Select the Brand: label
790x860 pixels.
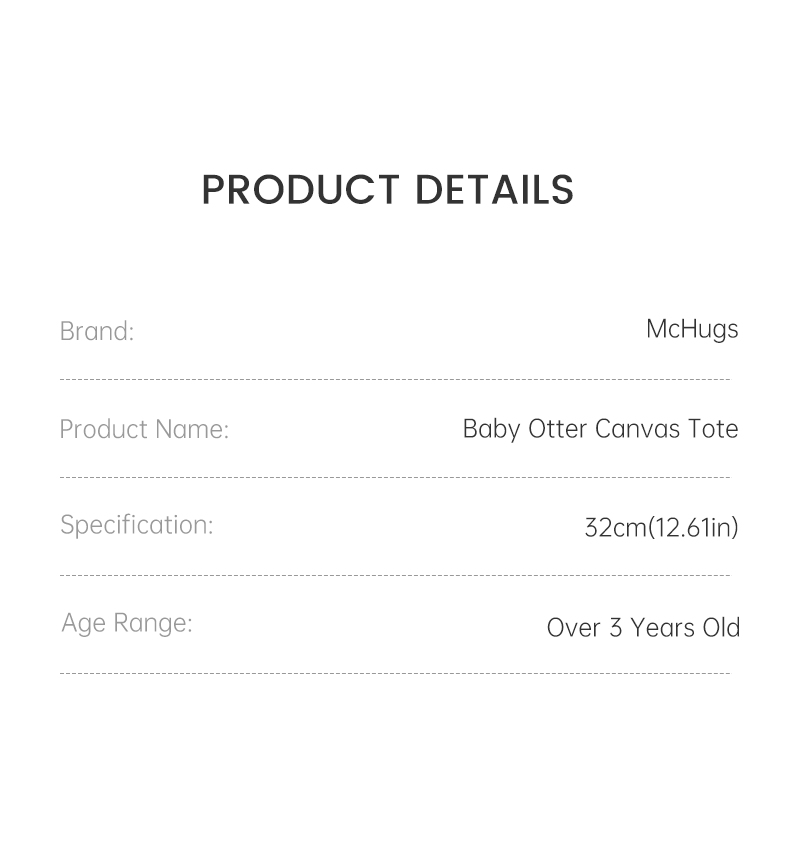pos(97,331)
